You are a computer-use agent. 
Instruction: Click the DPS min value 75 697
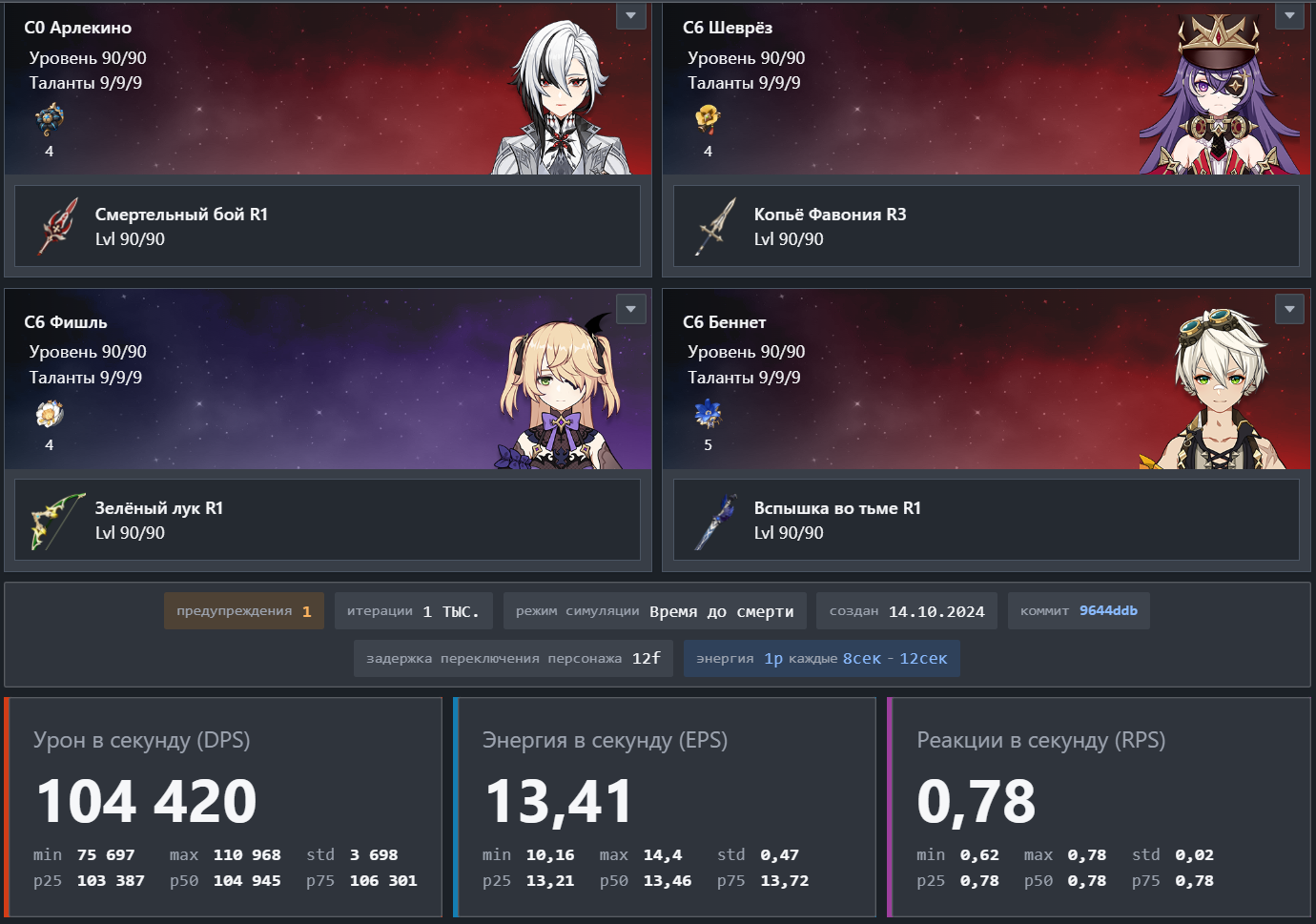(106, 855)
